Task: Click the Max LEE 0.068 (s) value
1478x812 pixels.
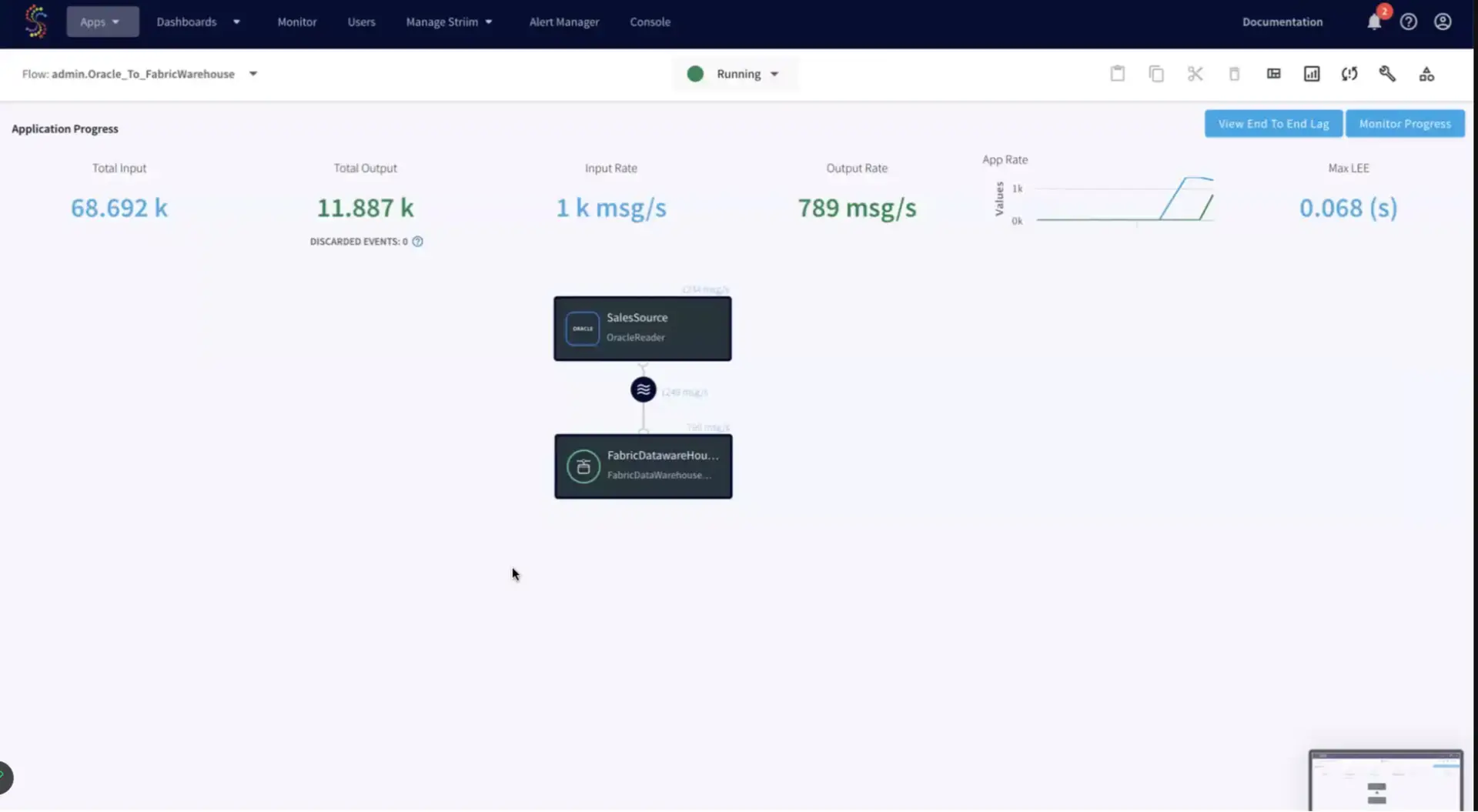Action: (1349, 208)
